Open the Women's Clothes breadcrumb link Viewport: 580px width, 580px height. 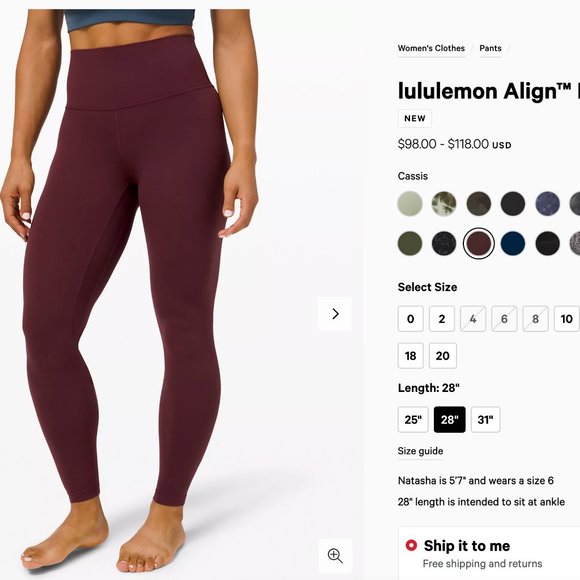[431, 48]
